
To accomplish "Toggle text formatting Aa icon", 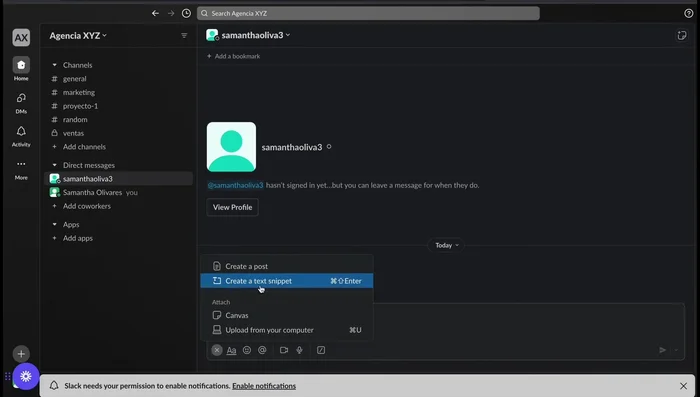I will (x=231, y=350).
